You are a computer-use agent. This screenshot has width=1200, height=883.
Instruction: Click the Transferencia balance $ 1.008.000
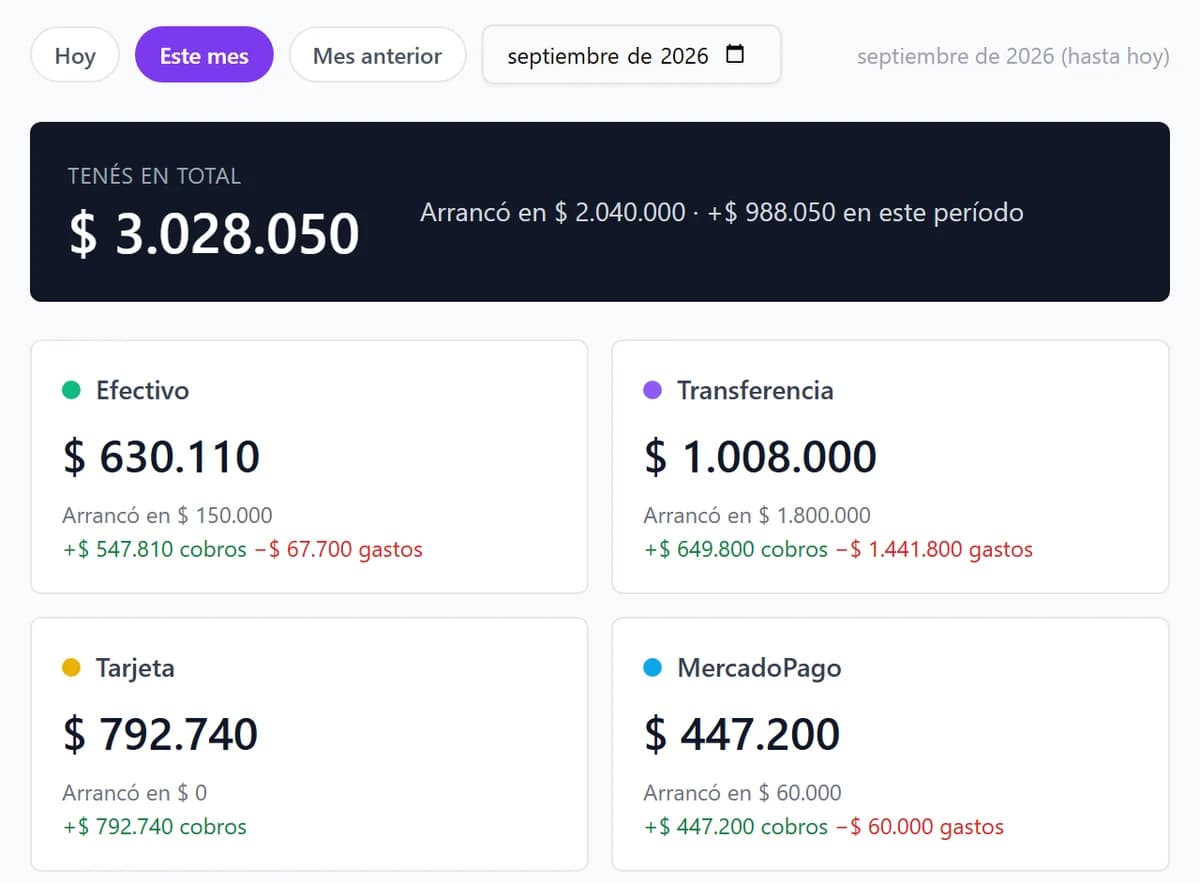(x=760, y=457)
